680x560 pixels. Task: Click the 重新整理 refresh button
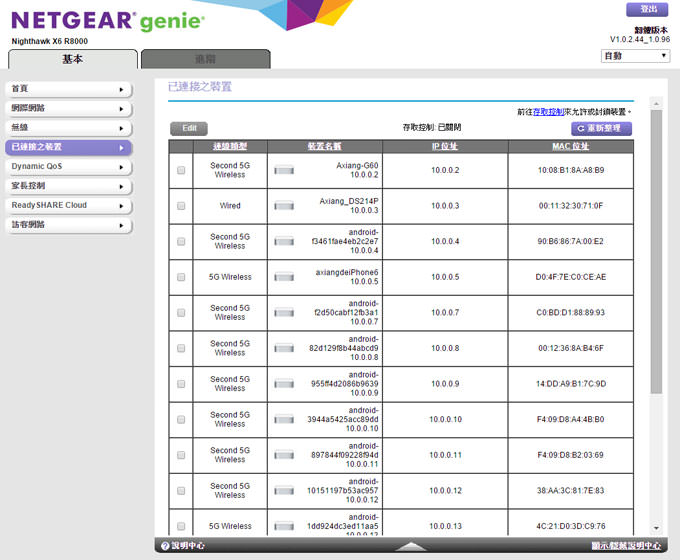pyautogui.click(x=601, y=128)
